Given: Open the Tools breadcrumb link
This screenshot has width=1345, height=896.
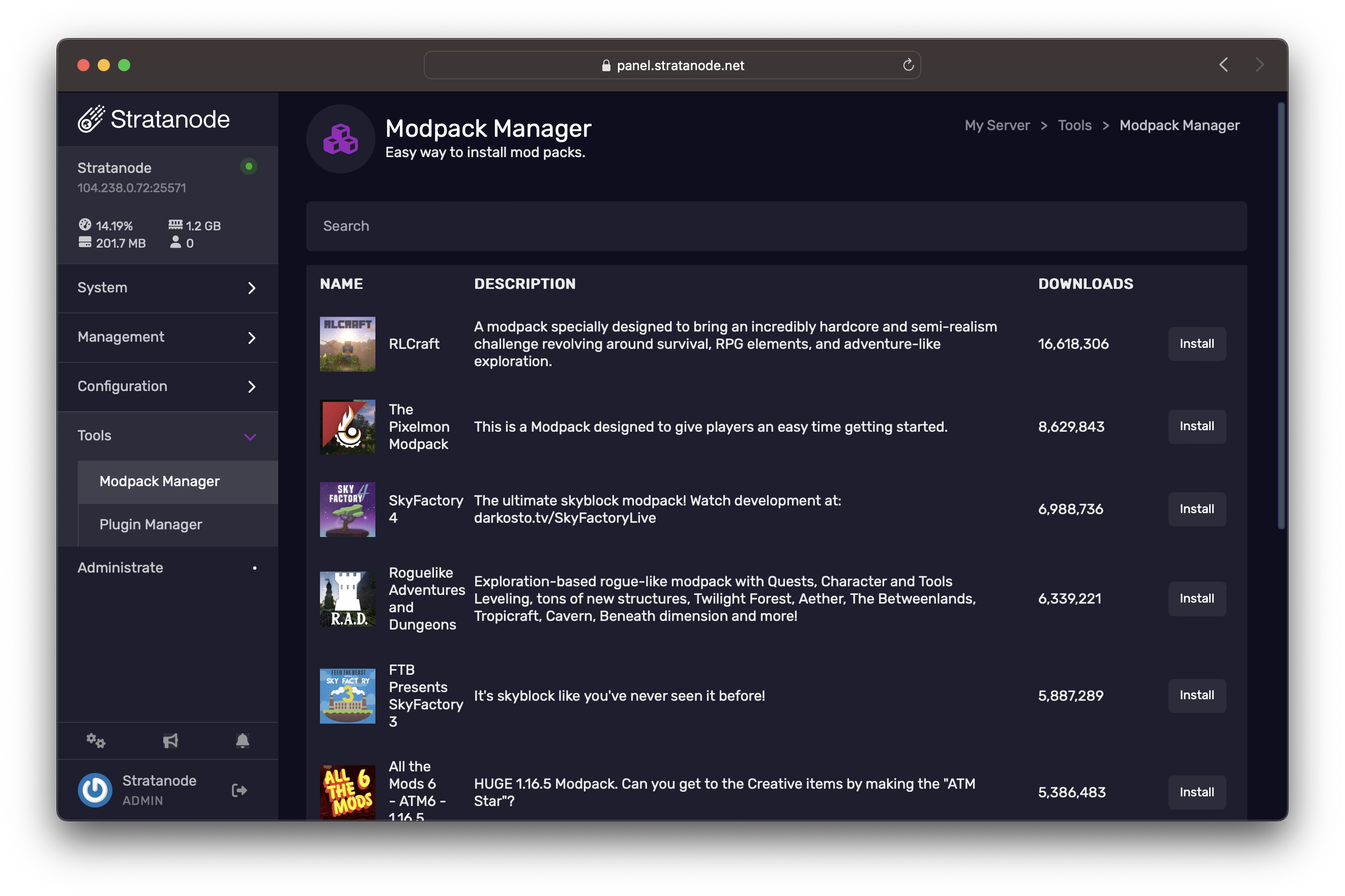Looking at the screenshot, I should pos(1075,125).
